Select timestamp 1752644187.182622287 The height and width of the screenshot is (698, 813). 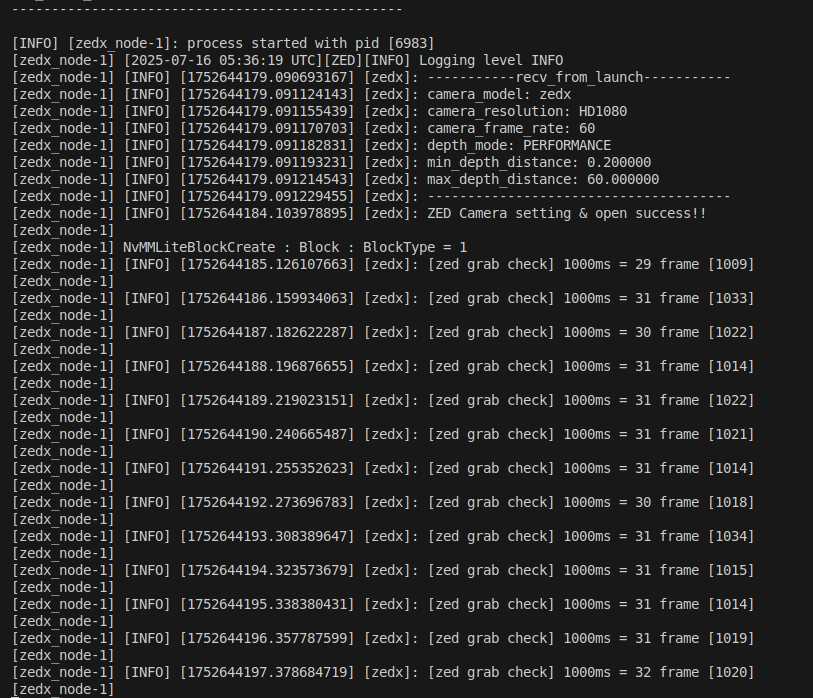(x=267, y=332)
